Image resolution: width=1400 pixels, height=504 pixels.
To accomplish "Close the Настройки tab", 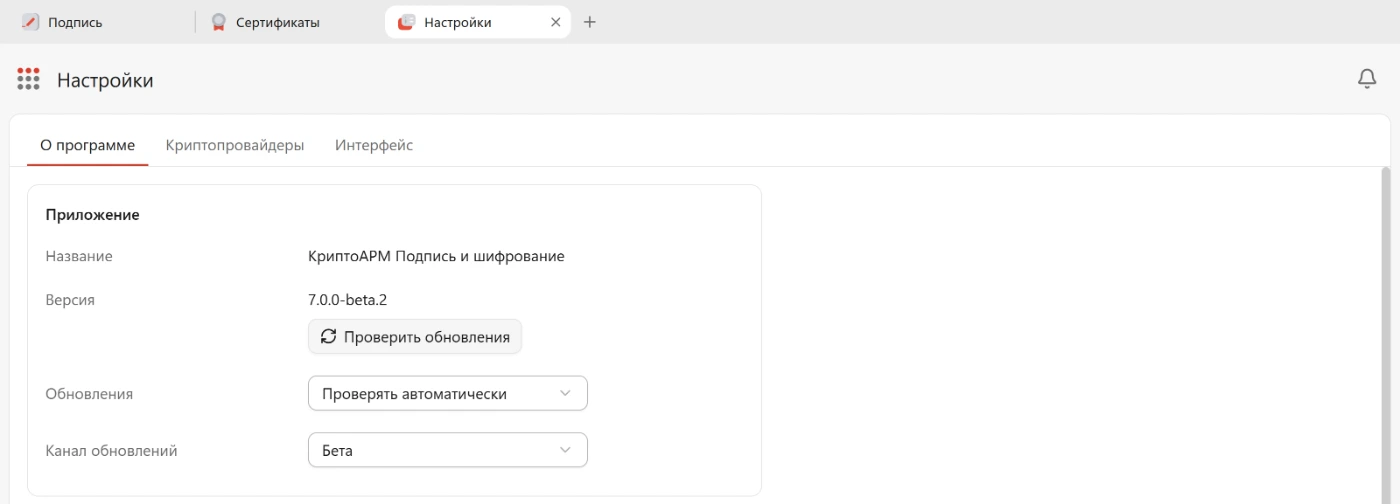I will [556, 22].
